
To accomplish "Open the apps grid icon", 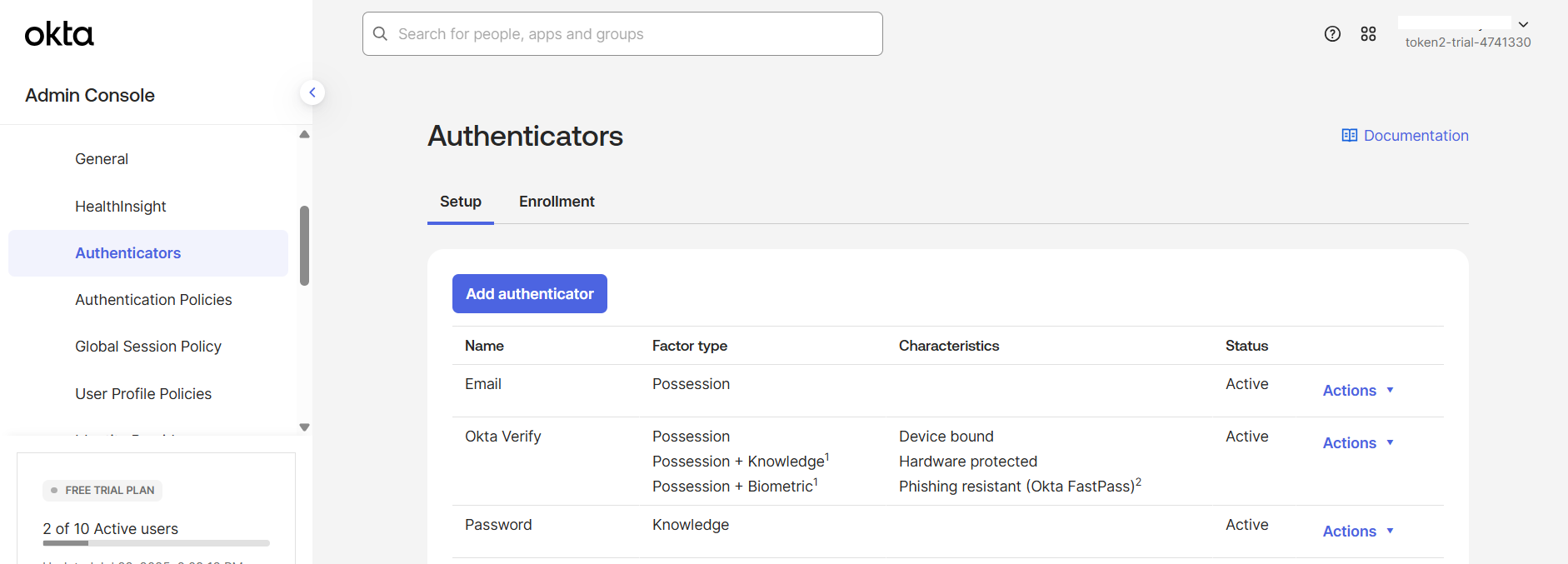I will [1368, 34].
